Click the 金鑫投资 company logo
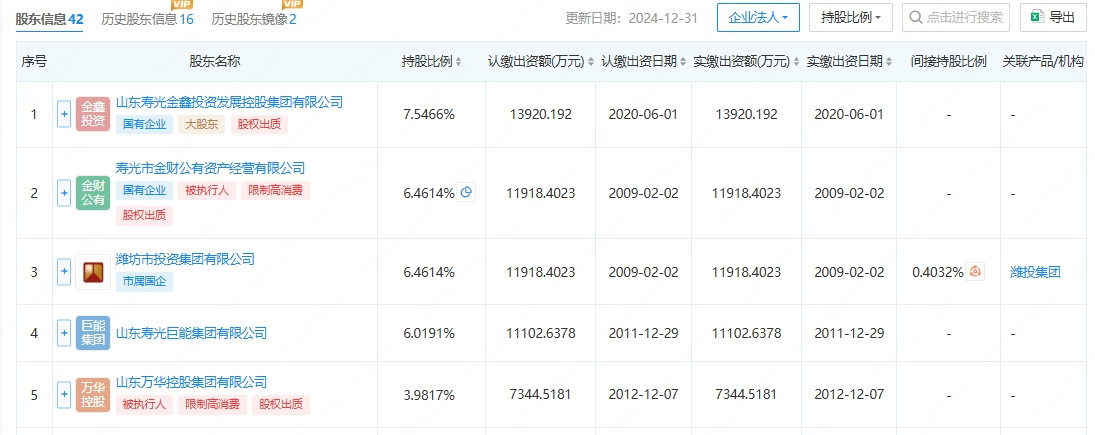 click(93, 115)
